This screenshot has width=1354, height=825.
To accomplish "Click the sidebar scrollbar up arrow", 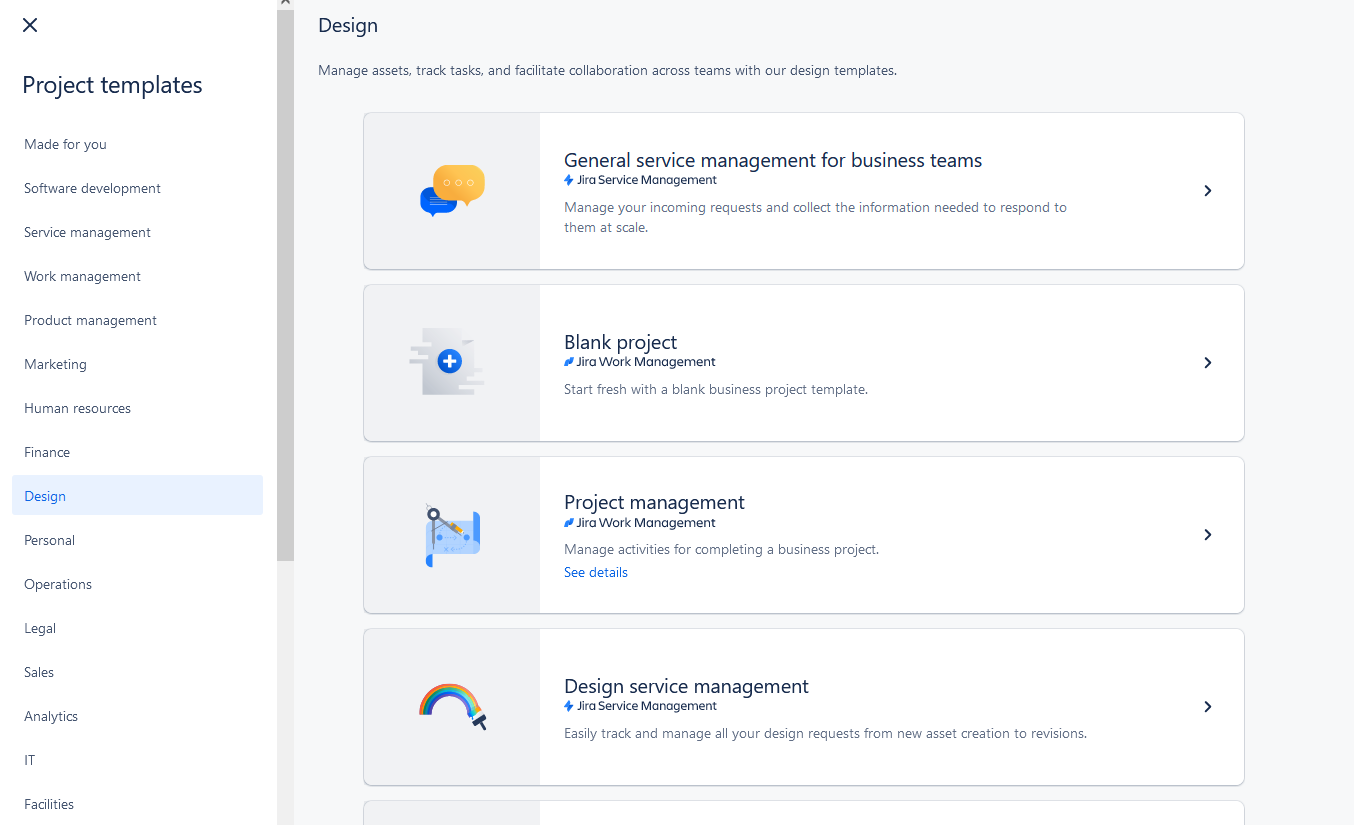I will 286,3.
